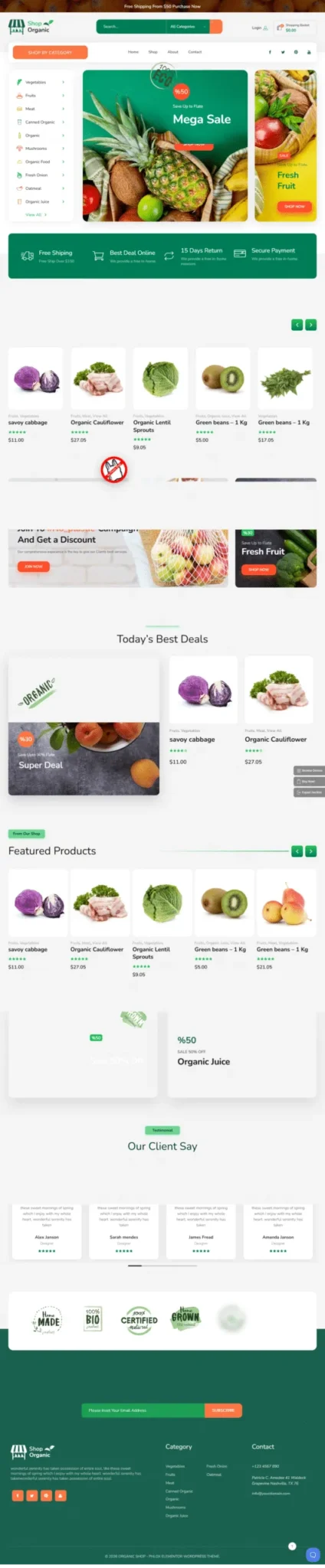Open the About menu item

pos(173,52)
